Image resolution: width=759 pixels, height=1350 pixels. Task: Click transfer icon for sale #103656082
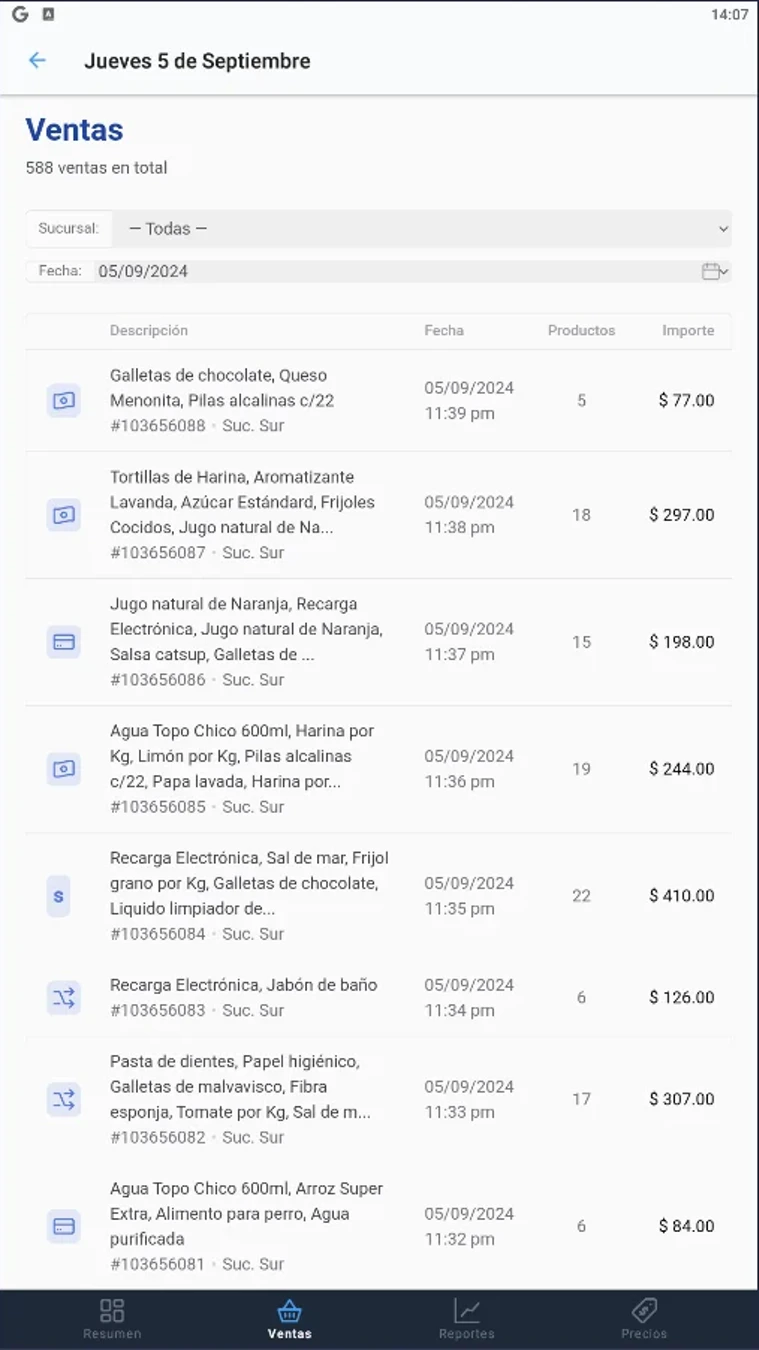(64, 1099)
